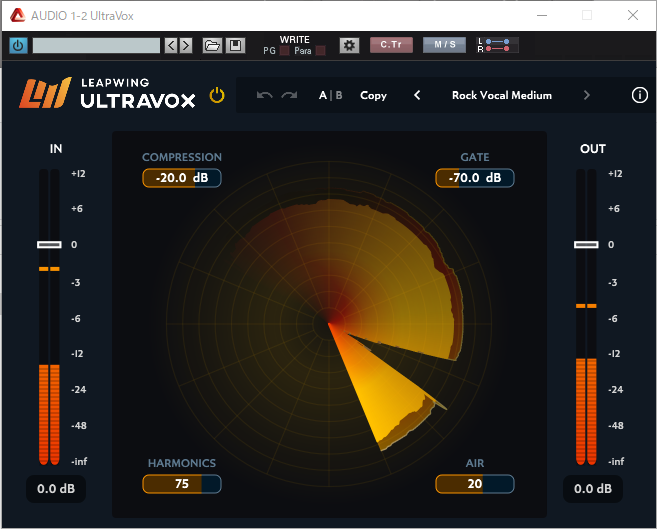Click the AIR label
This screenshot has height=529, width=657.
(475, 463)
